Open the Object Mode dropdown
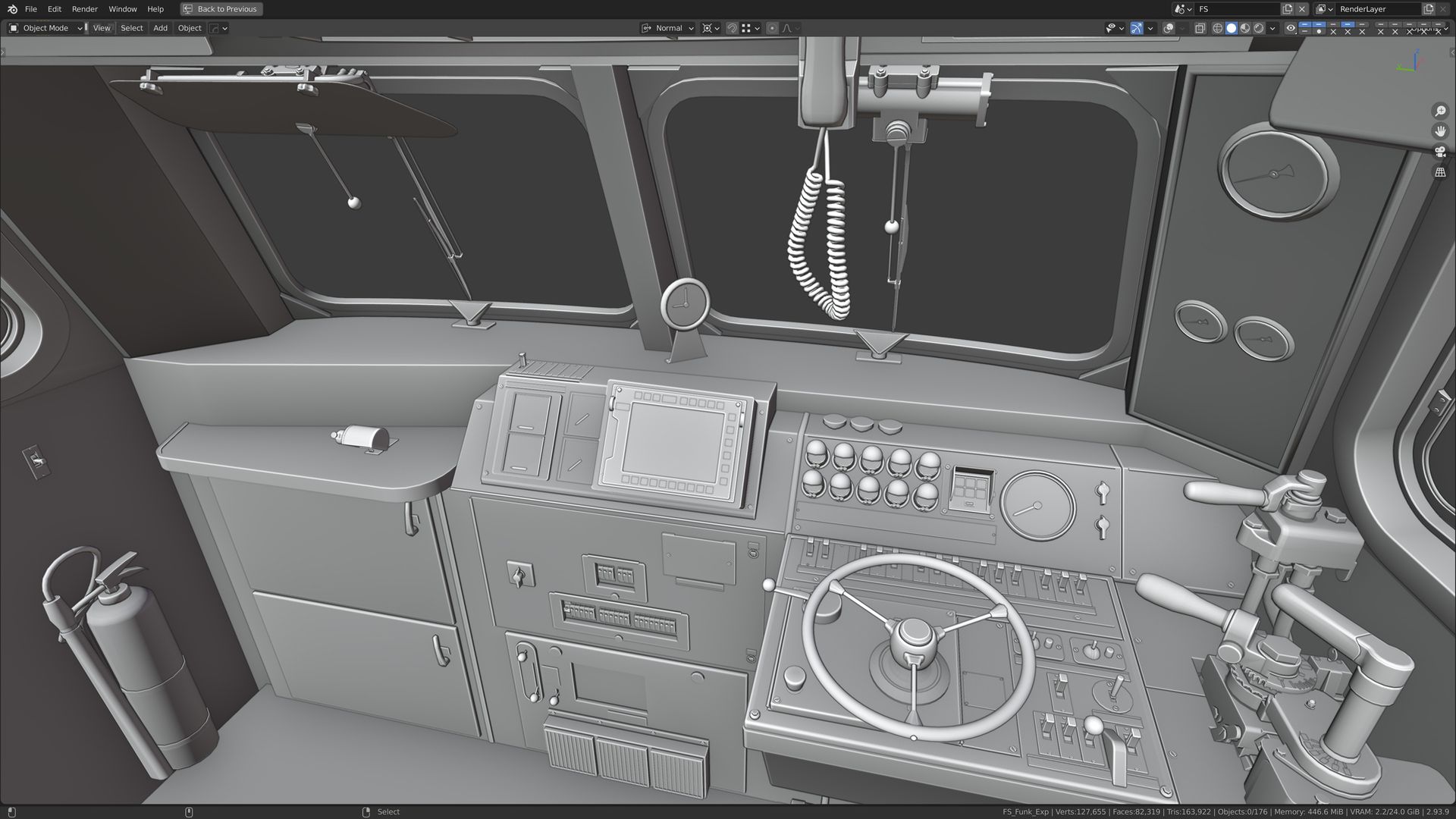This screenshot has width=1456, height=819. (45, 28)
